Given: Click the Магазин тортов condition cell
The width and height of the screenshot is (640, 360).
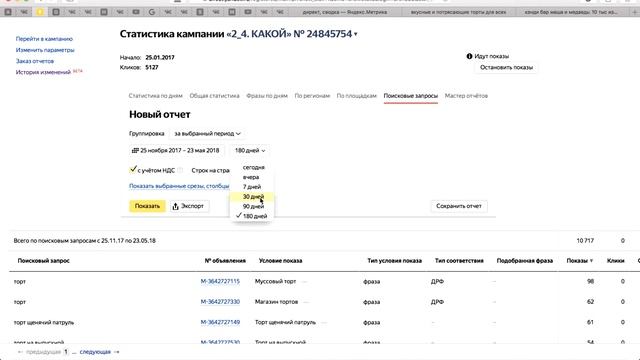Looking at the screenshot, I should tap(276, 302).
